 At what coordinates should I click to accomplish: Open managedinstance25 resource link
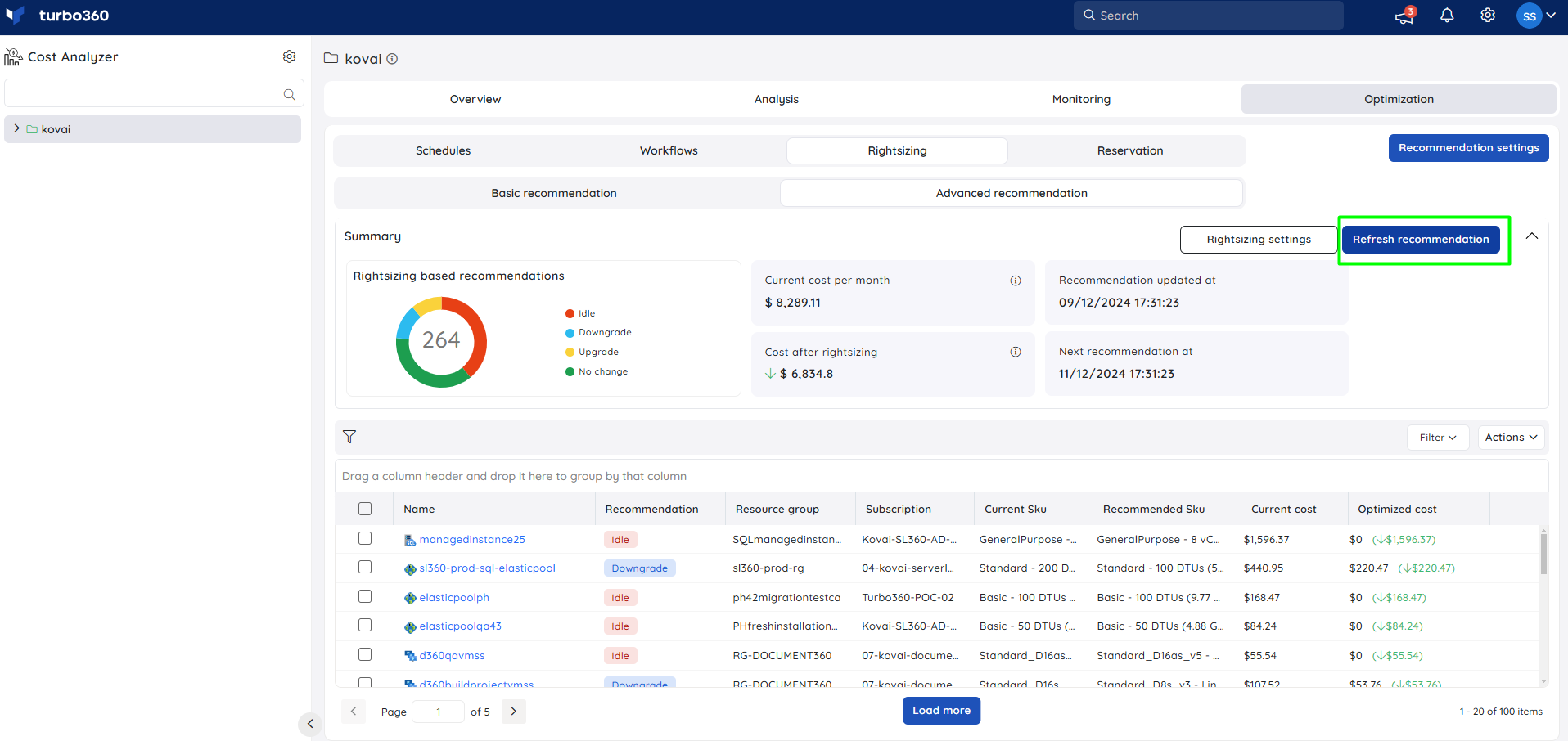(x=472, y=540)
